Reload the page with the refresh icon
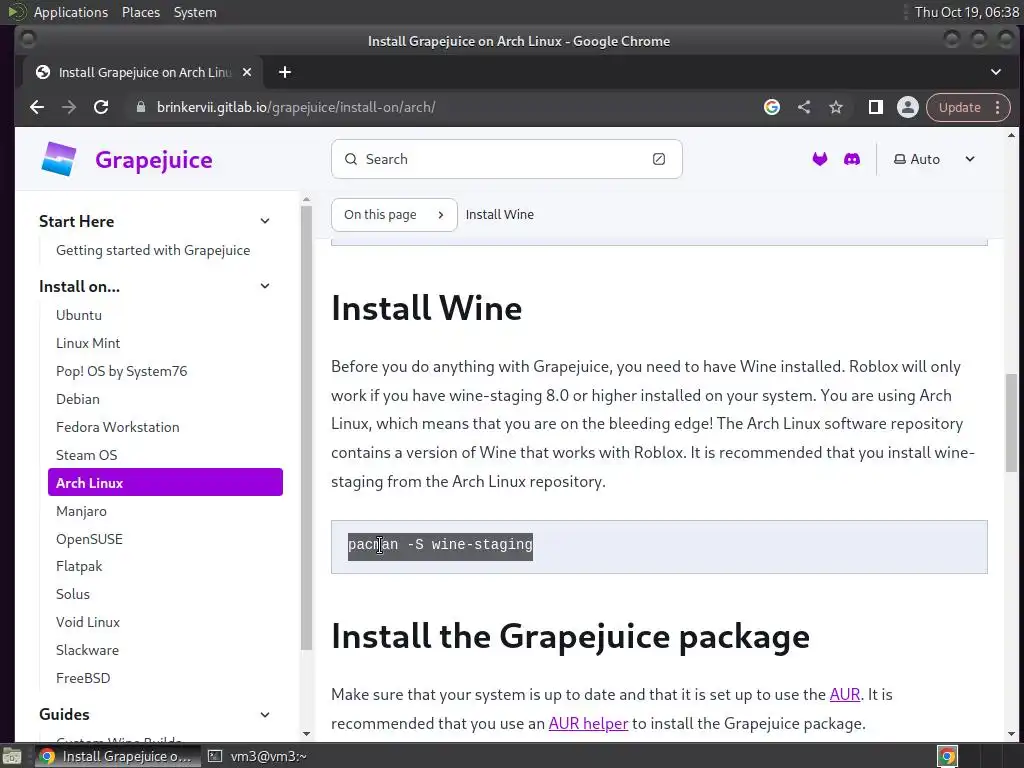This screenshot has height=768, width=1024. pyautogui.click(x=101, y=107)
